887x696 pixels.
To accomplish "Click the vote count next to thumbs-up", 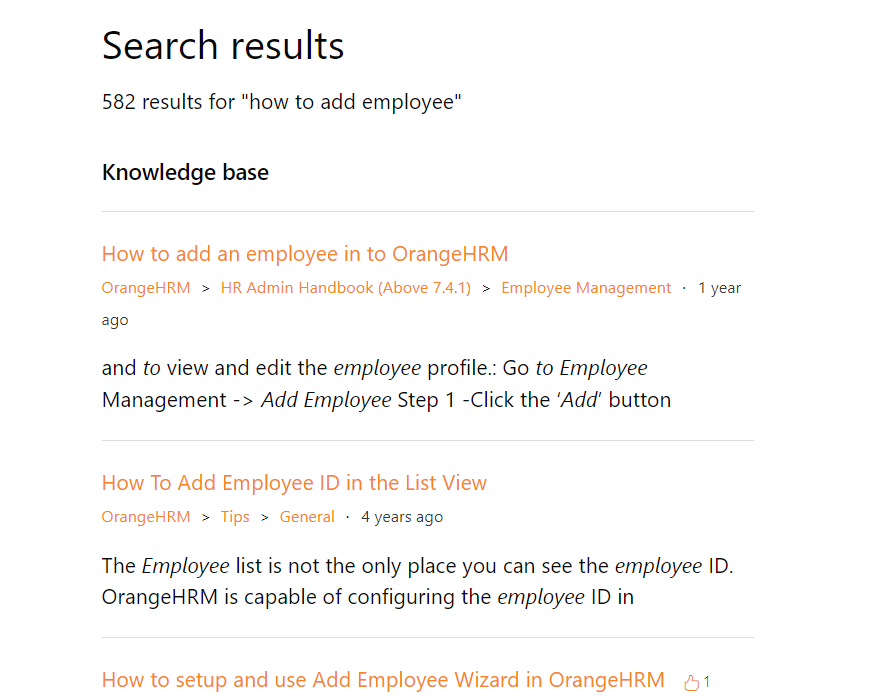I will tap(707, 682).
